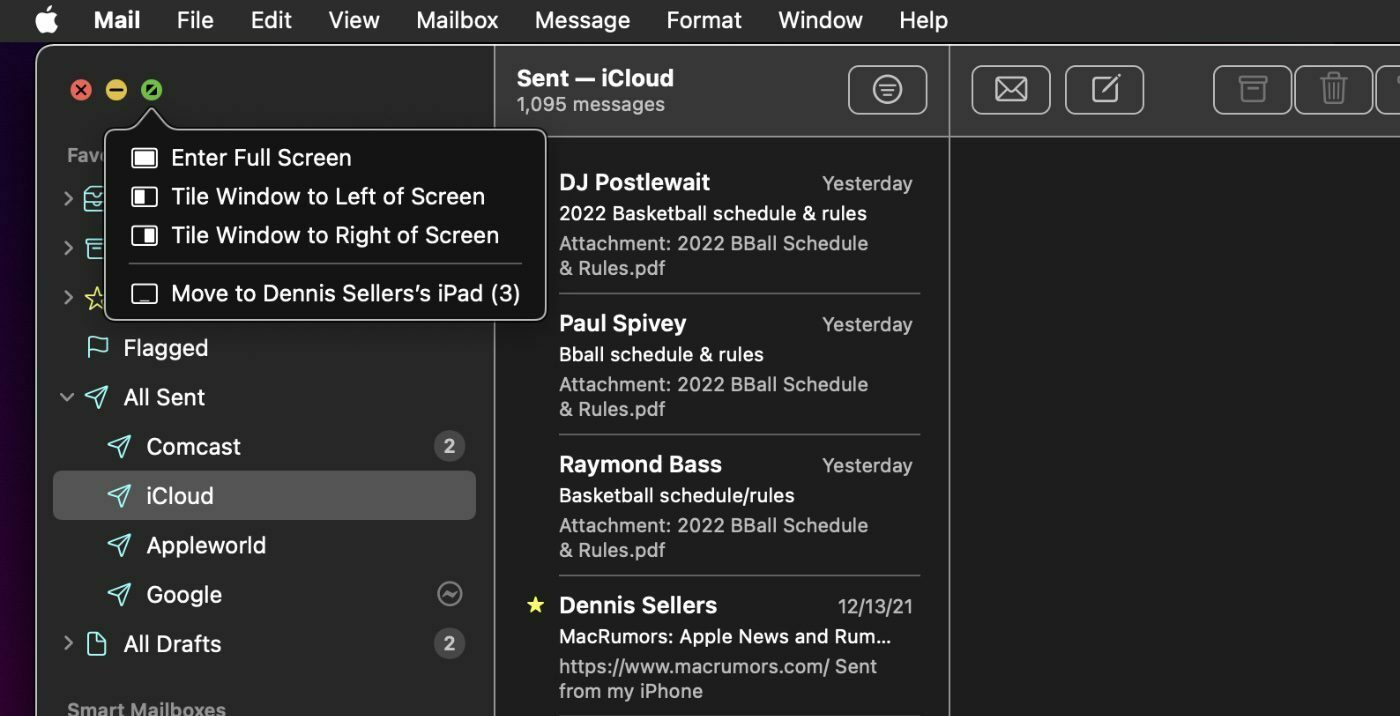Click the All Sent paper-plane icon
The width and height of the screenshot is (1400, 716).
pyautogui.click(x=97, y=397)
